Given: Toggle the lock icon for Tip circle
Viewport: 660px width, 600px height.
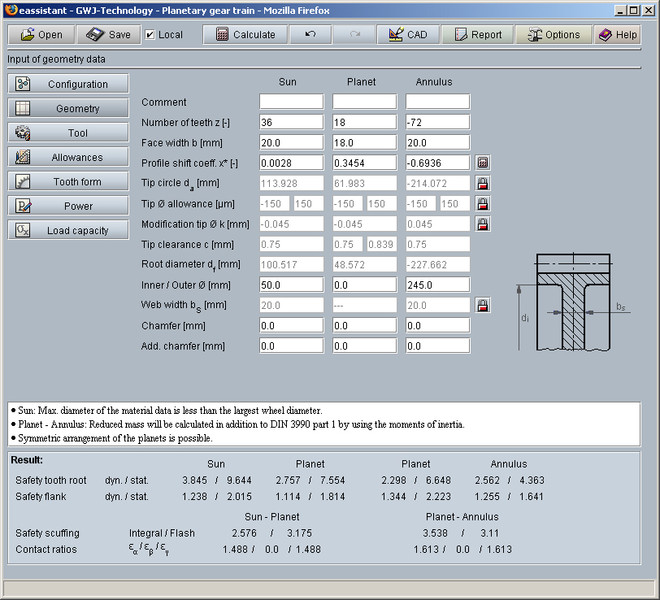Looking at the screenshot, I should pos(483,183).
